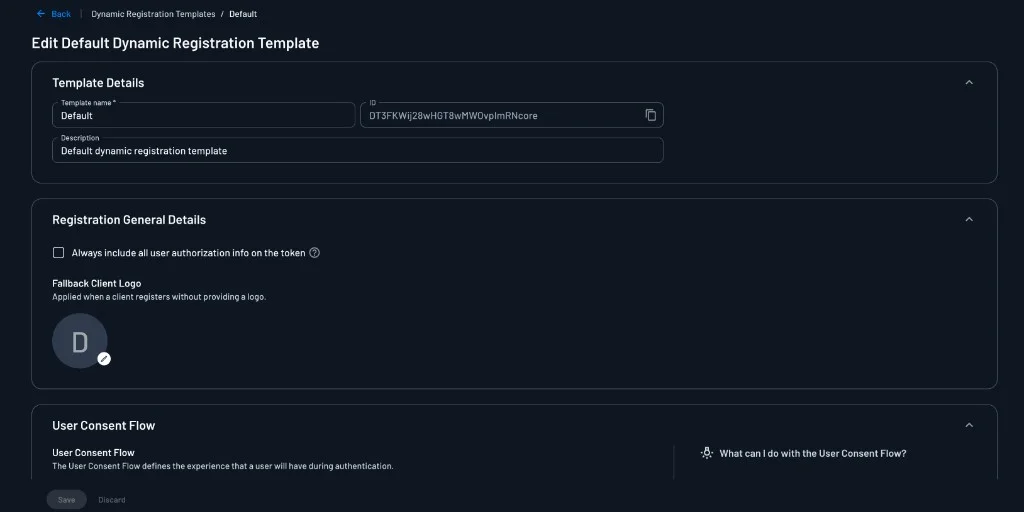Click the Template Details heading
This screenshot has width=1024, height=512.
98,83
